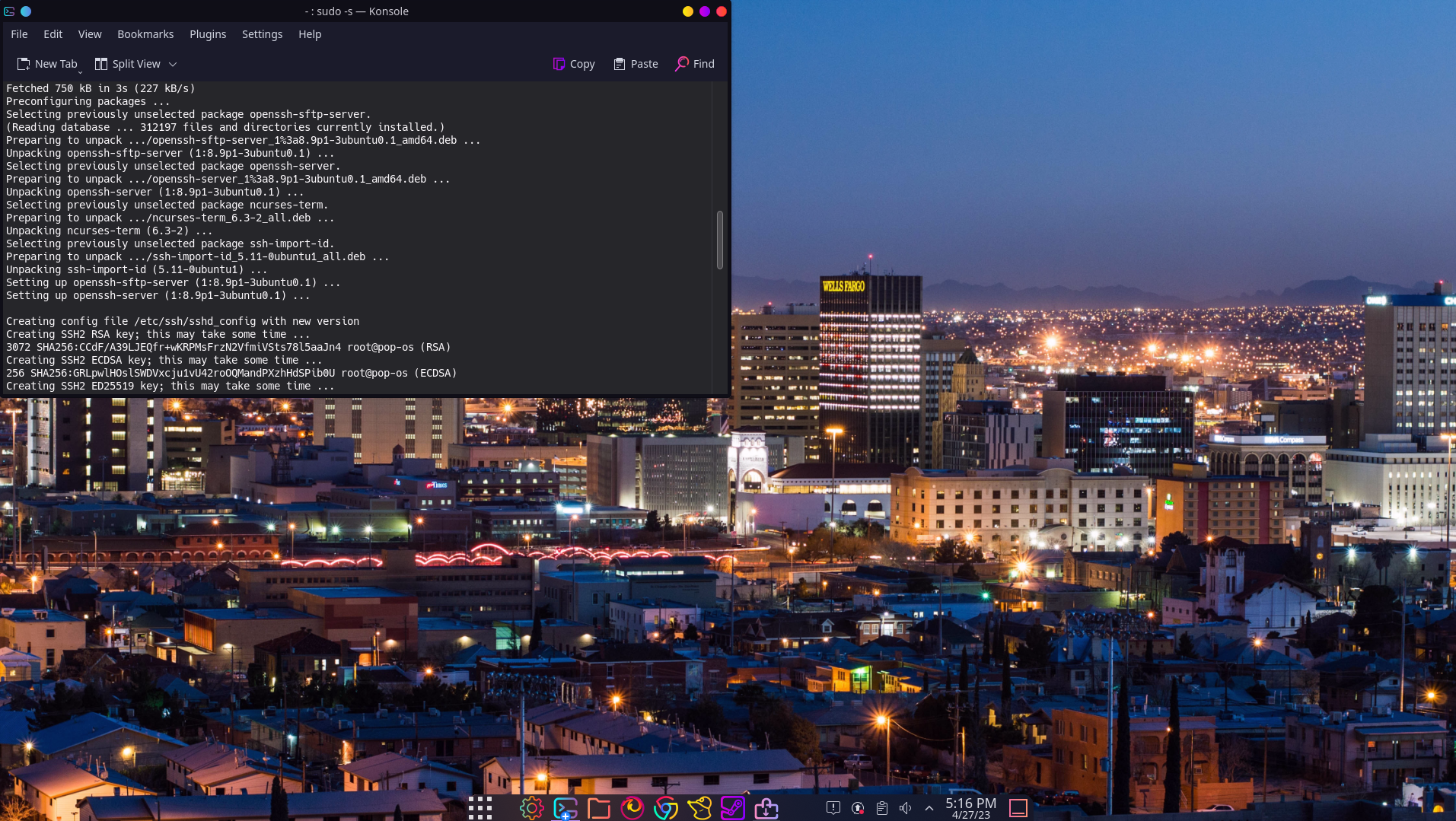Expand hidden system tray icons arrow

[x=929, y=808]
